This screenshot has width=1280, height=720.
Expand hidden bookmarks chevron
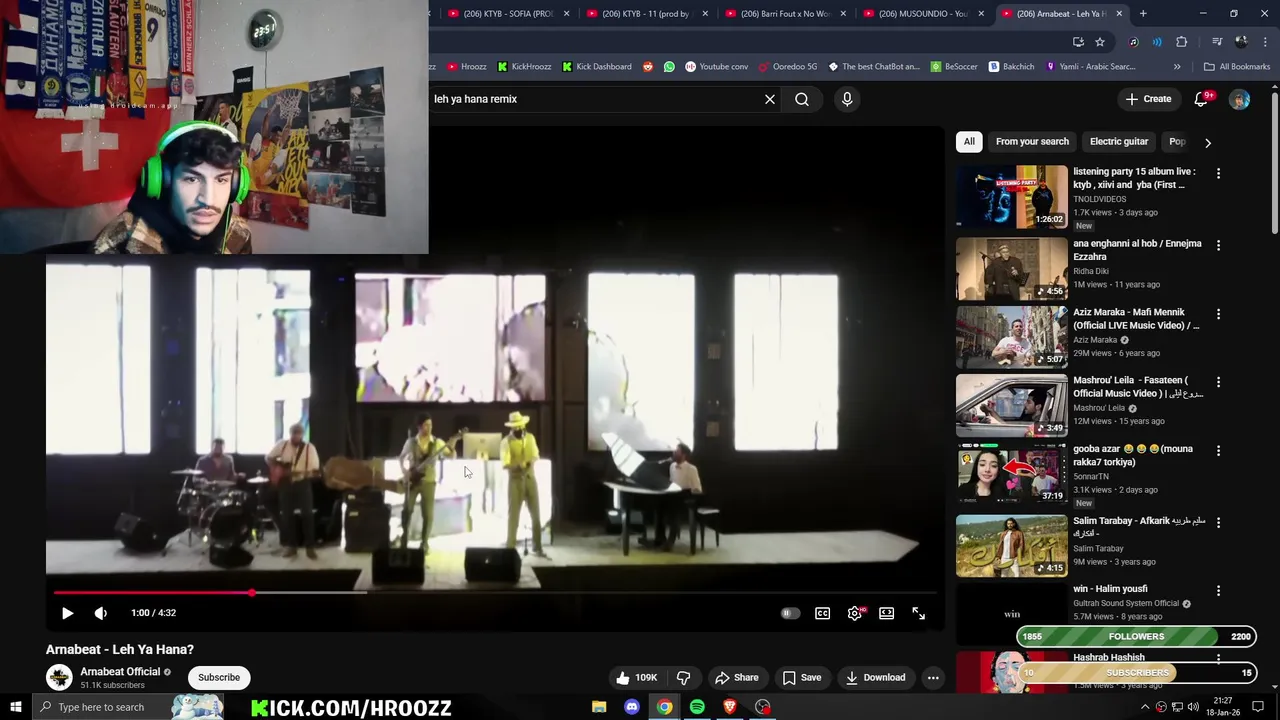click(x=1177, y=67)
